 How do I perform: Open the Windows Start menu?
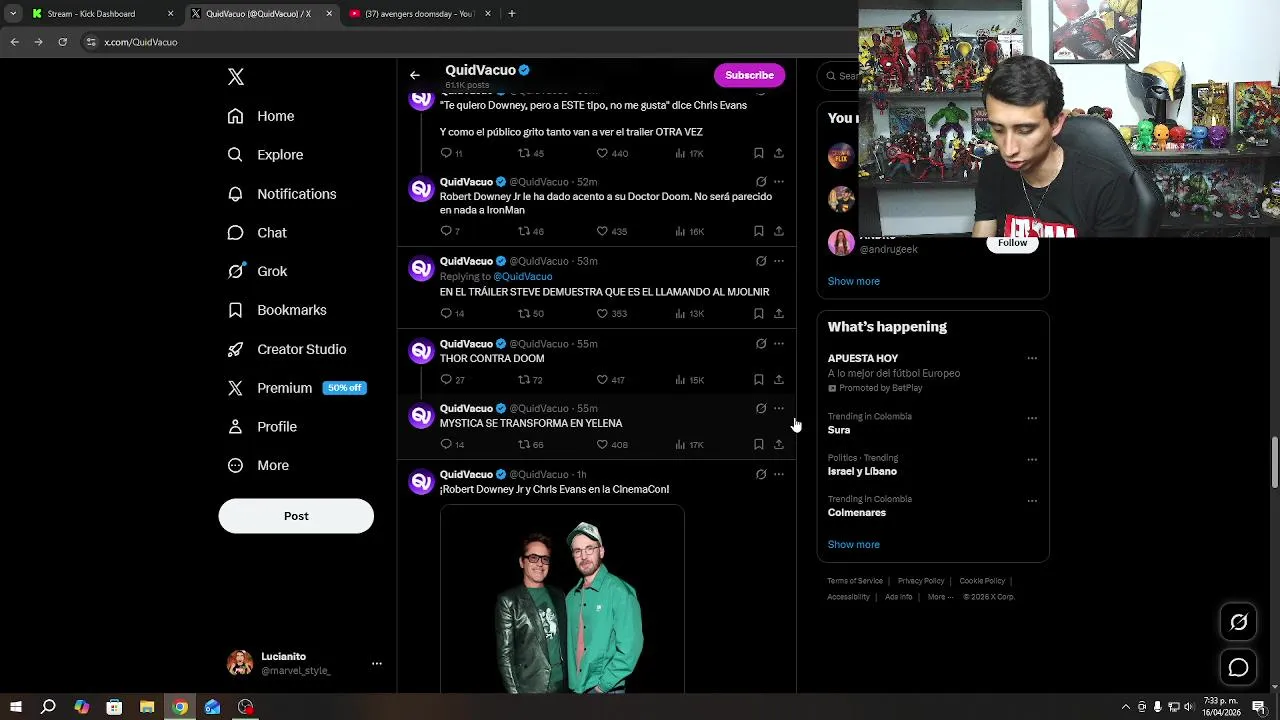pyautogui.click(x=16, y=707)
